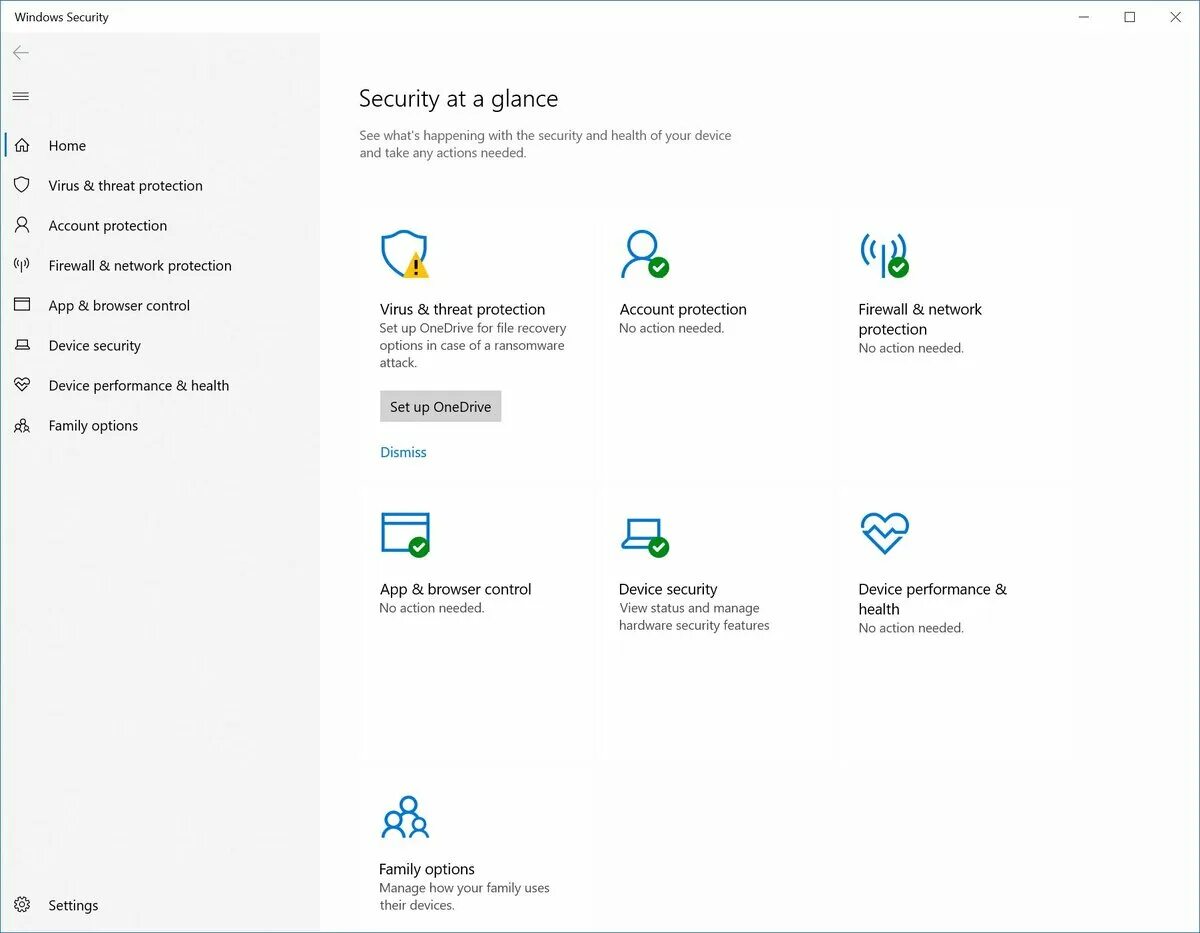Select Home in the sidebar
This screenshot has width=1200, height=933.
pos(67,146)
